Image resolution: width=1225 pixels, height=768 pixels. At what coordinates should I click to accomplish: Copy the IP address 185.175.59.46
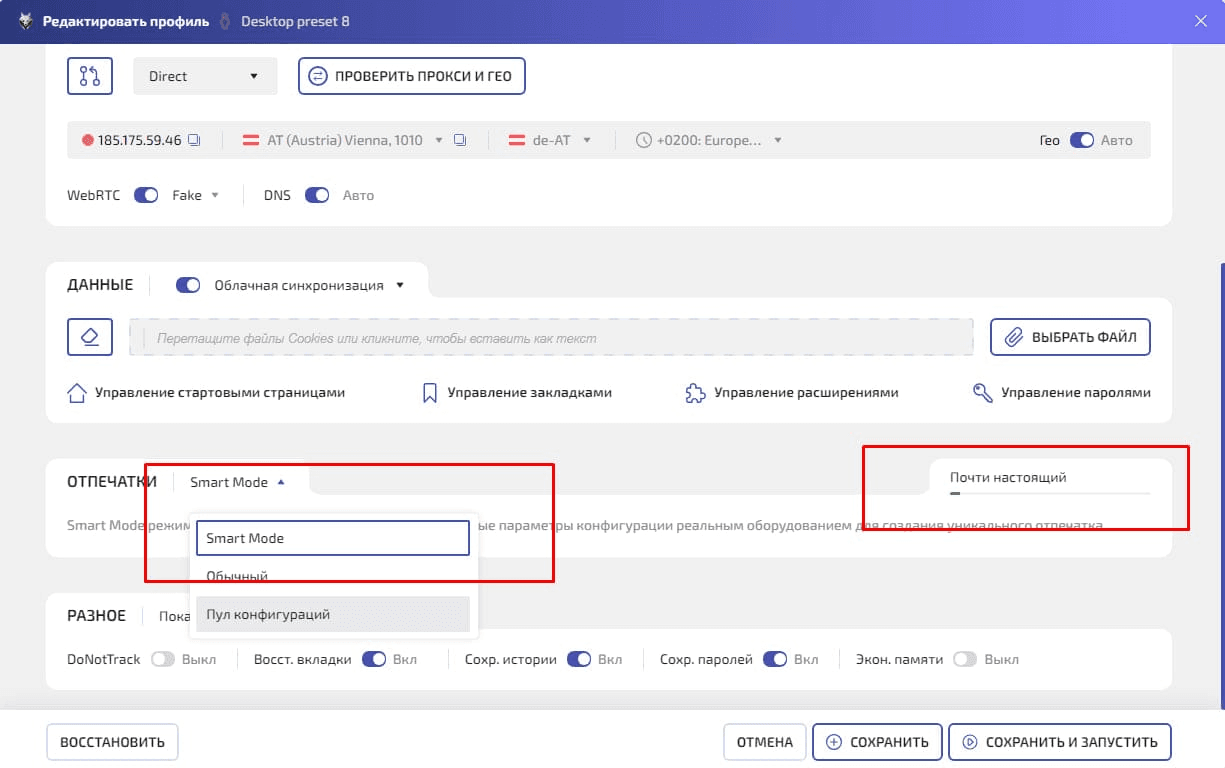coord(195,140)
